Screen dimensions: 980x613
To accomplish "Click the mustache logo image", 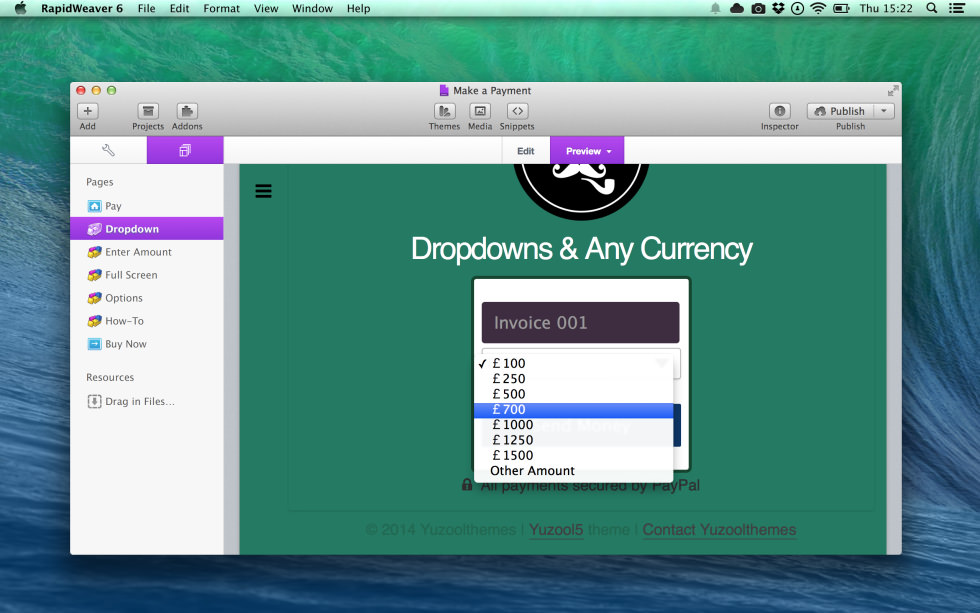I will (x=581, y=191).
